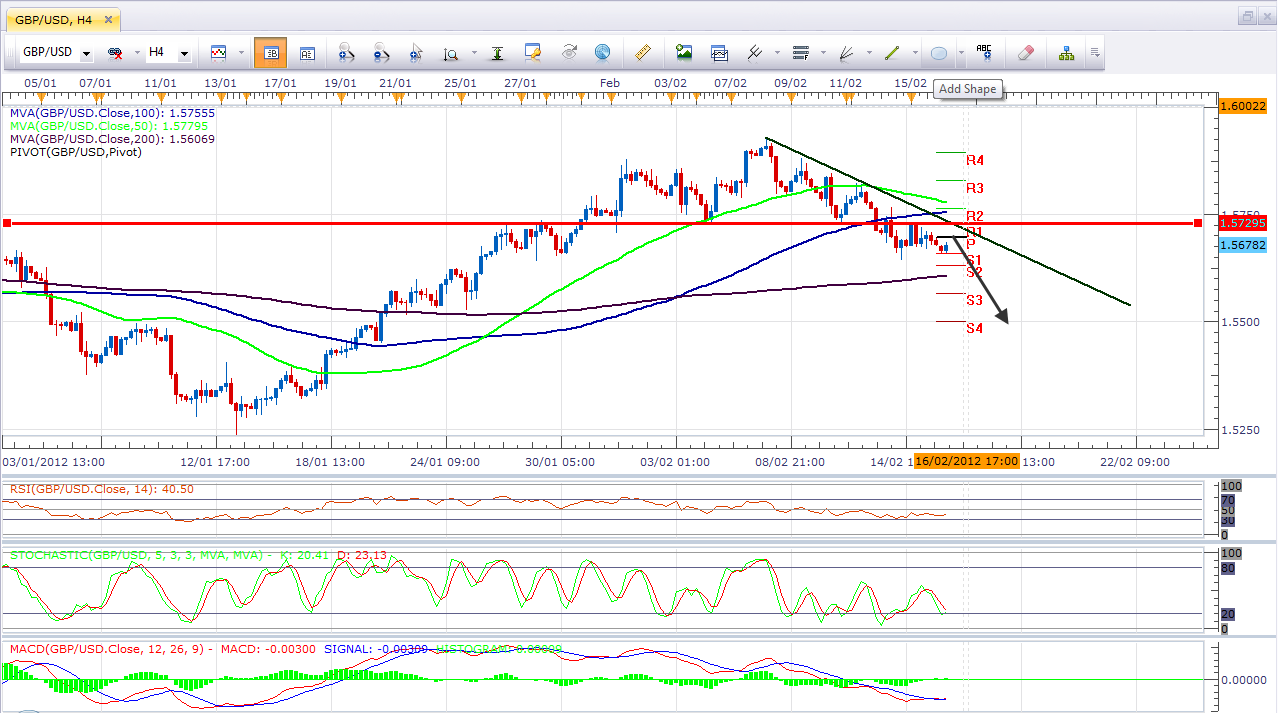Click the PIVOT(GBP/USD,Pivot) indicator label
The width and height of the screenshot is (1278, 713).
tap(76, 152)
